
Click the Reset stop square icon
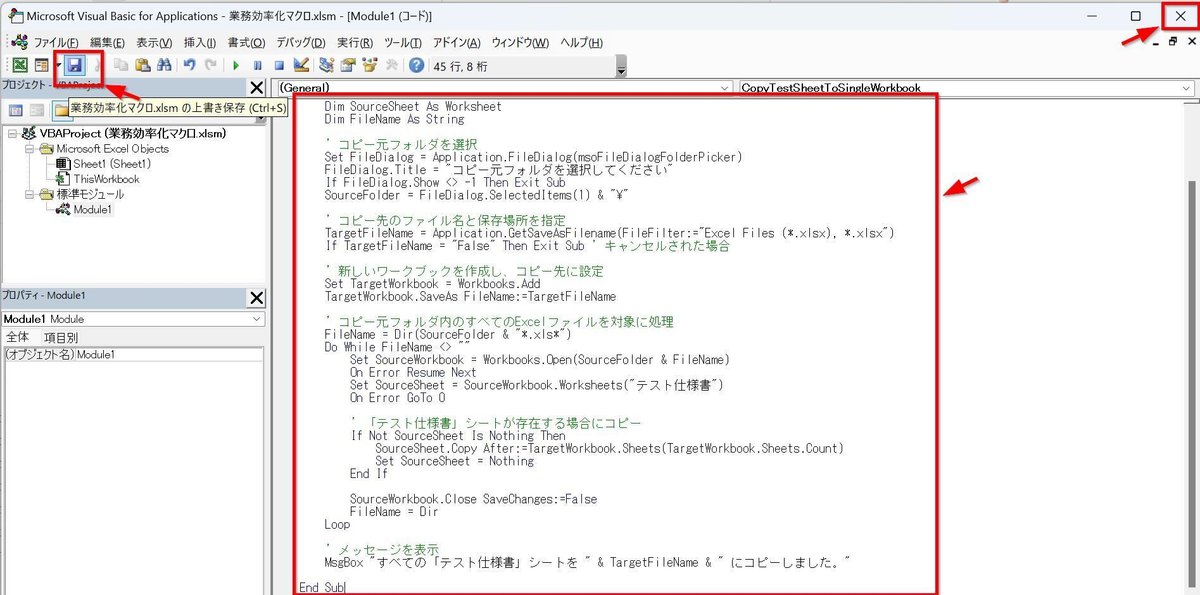[x=279, y=65]
